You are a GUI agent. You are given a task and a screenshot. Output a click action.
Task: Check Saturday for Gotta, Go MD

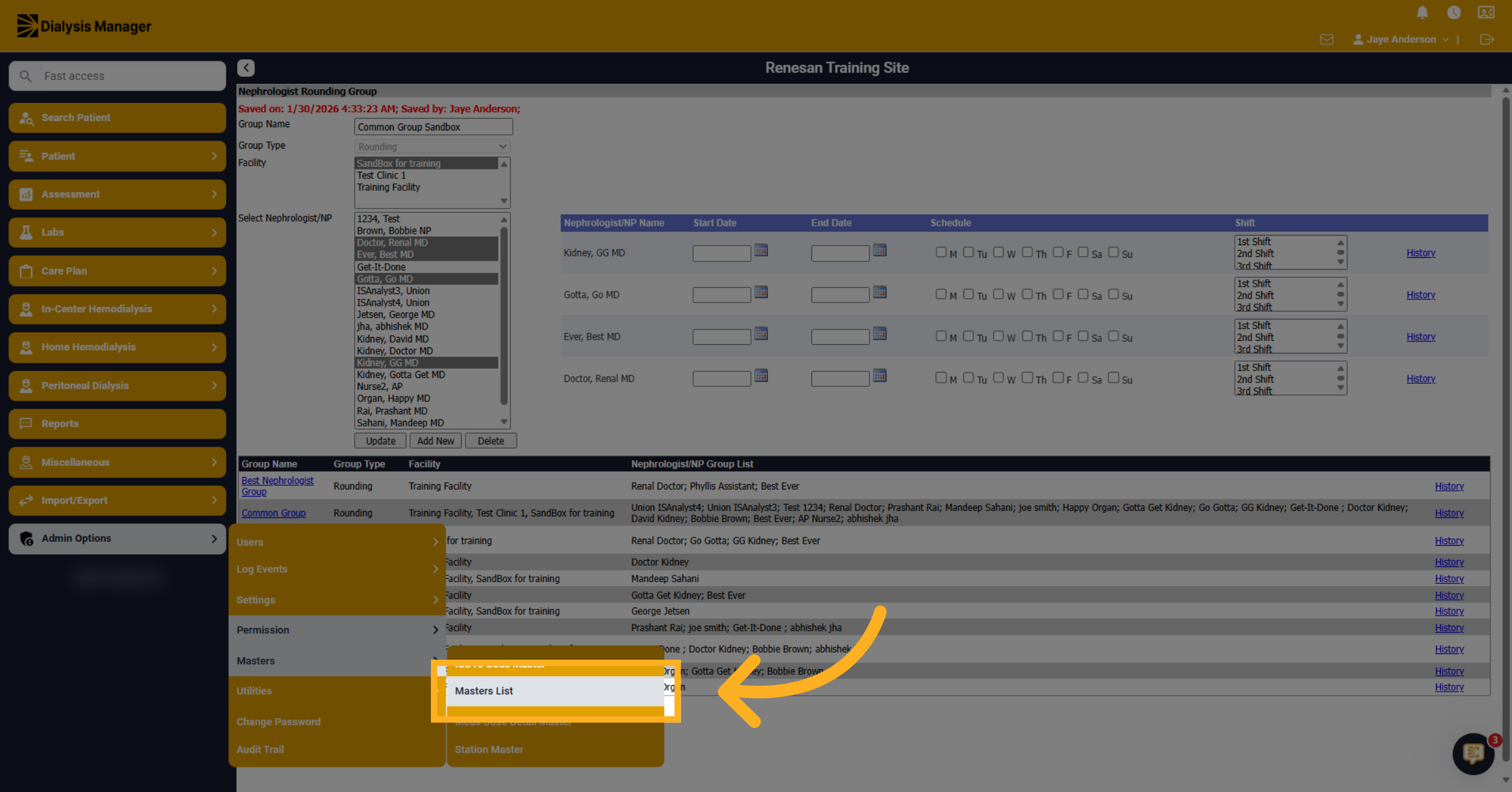click(1083, 294)
